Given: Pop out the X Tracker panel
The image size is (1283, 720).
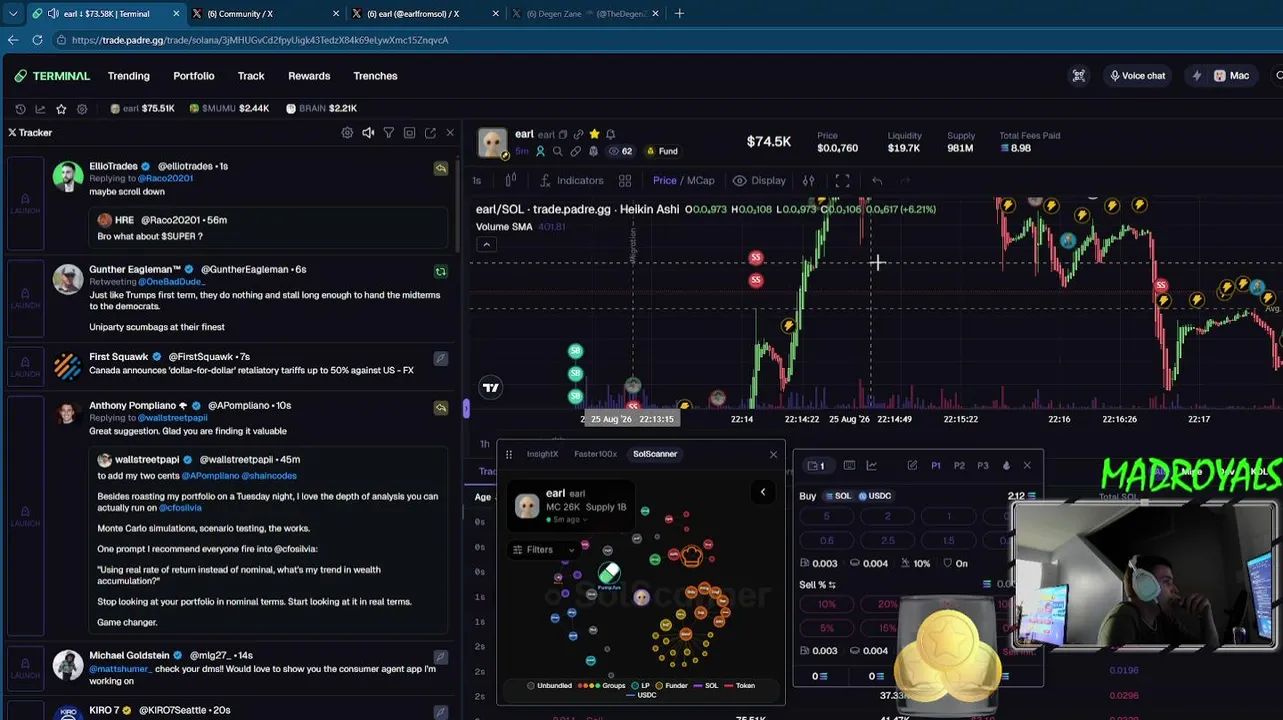Looking at the screenshot, I should (x=430, y=133).
